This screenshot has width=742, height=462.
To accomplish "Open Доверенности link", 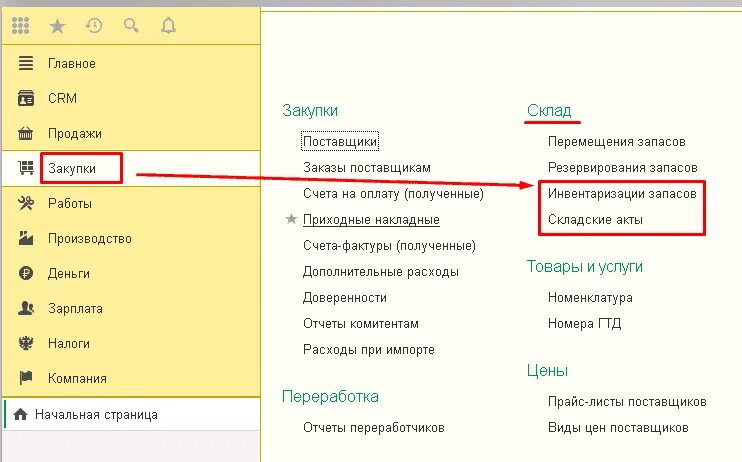I will tap(344, 298).
